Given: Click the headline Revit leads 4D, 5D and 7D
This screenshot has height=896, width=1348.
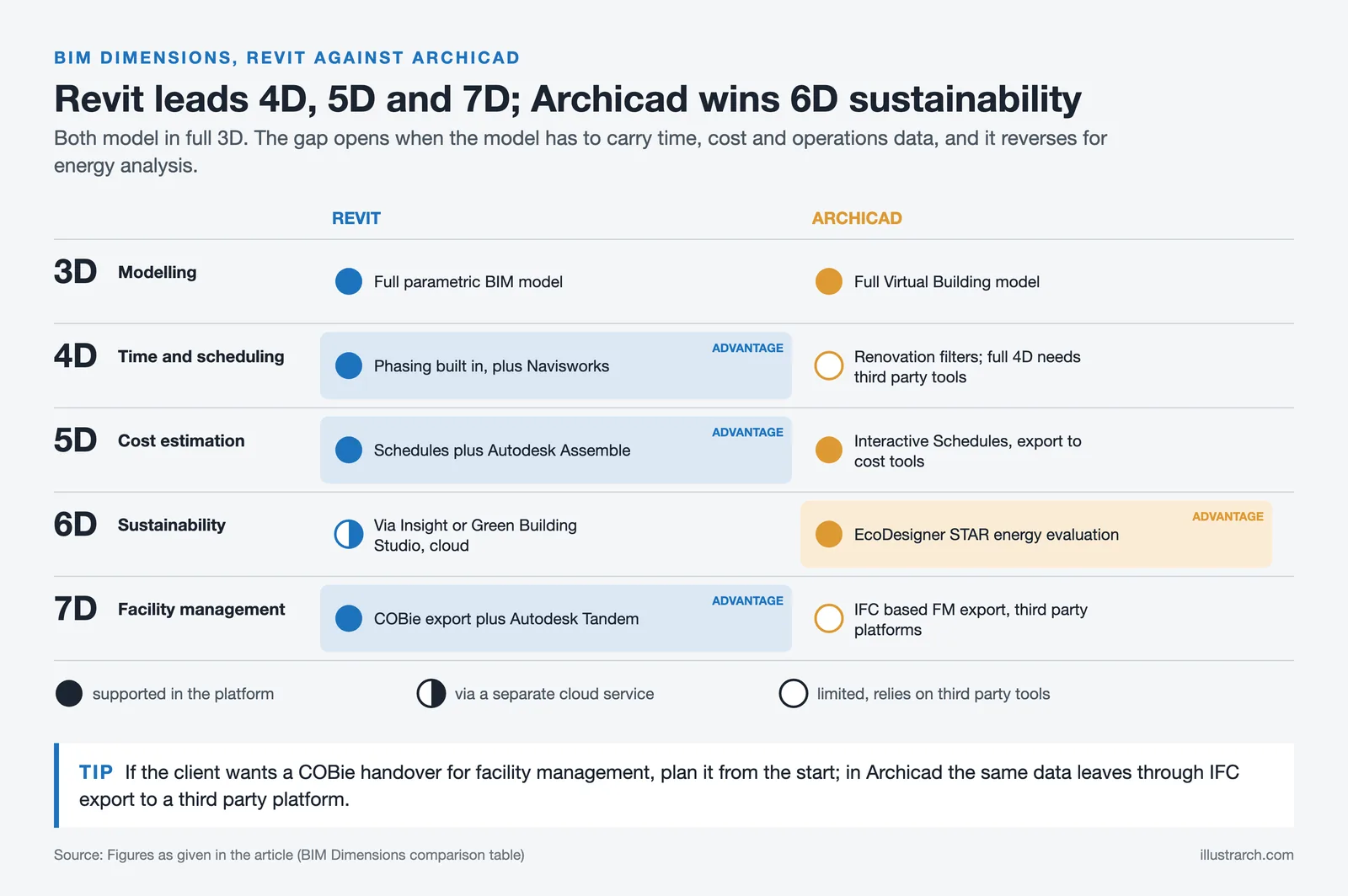Looking at the screenshot, I should tap(568, 99).
